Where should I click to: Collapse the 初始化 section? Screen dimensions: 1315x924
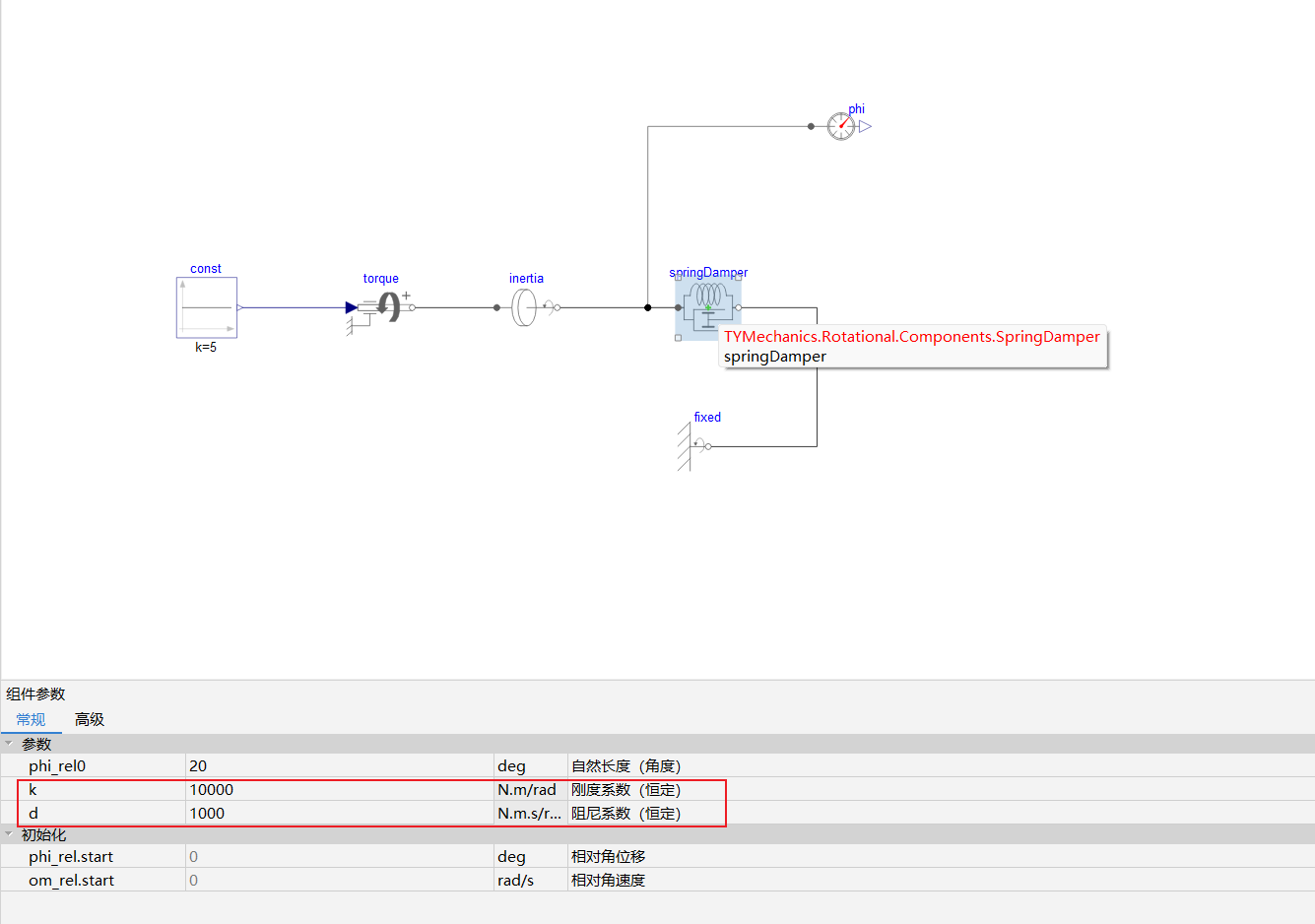coord(9,834)
